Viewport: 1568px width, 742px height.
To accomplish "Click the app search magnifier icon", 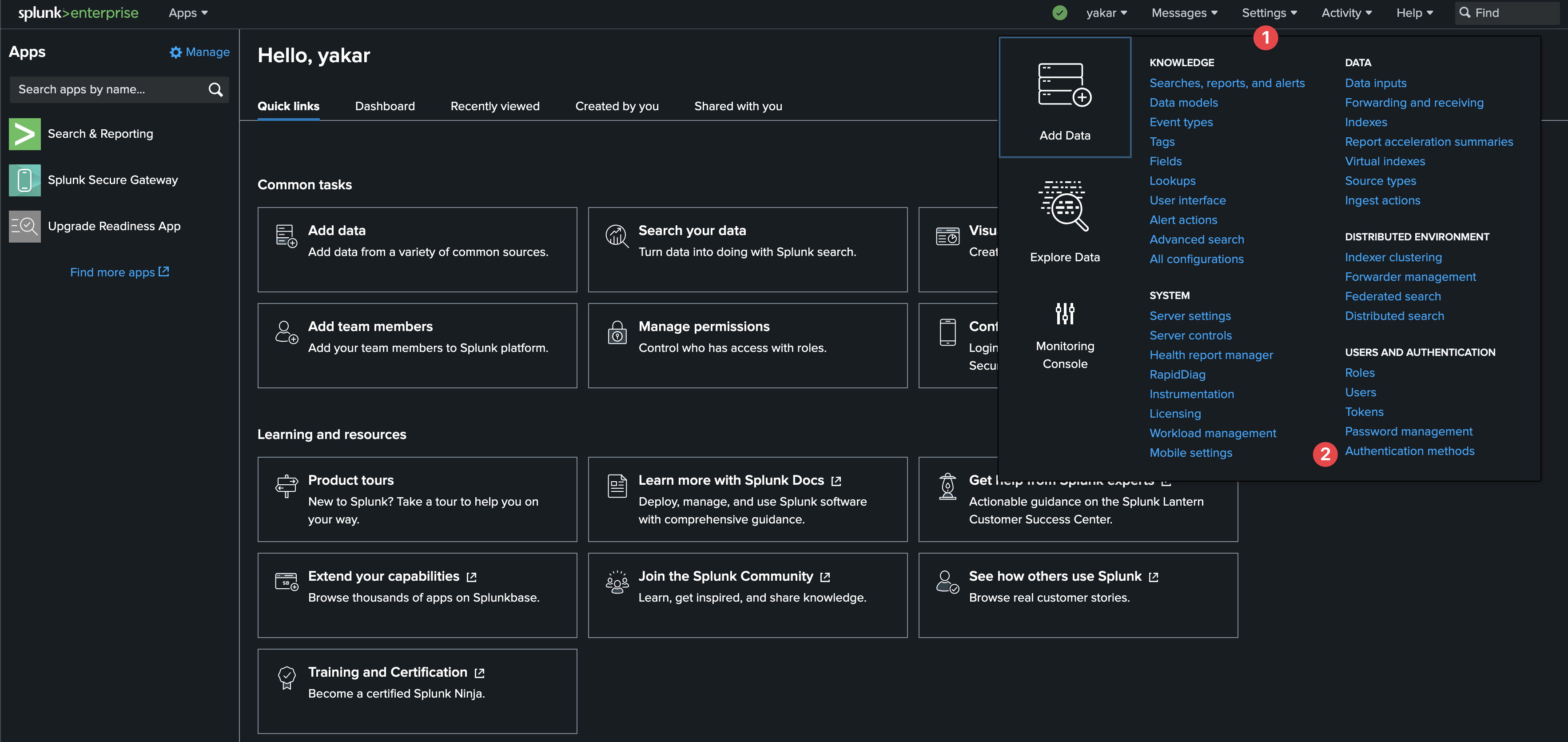I will (215, 89).
